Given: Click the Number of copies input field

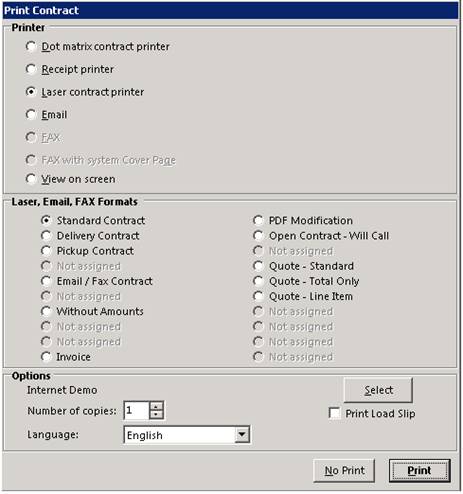Looking at the screenshot, I should tap(137, 411).
